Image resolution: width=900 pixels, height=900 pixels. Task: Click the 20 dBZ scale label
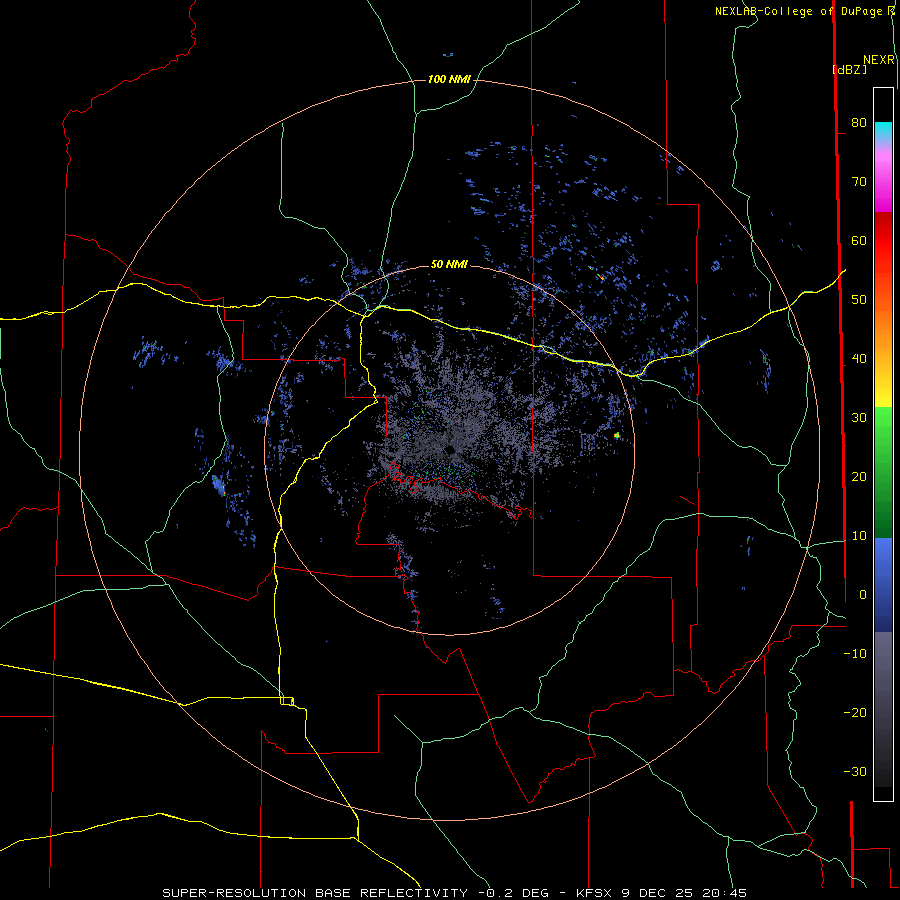pos(859,476)
